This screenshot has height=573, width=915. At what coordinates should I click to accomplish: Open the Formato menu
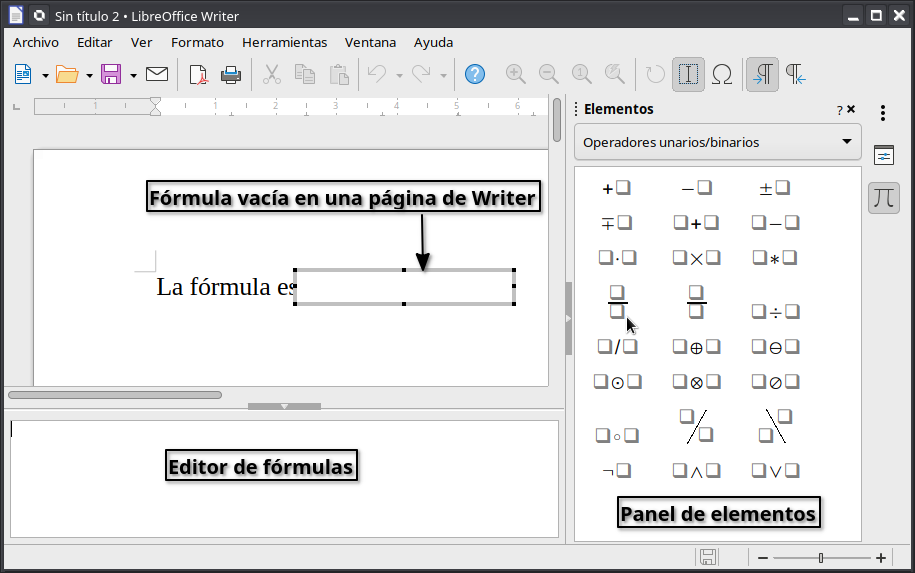[x=197, y=43]
